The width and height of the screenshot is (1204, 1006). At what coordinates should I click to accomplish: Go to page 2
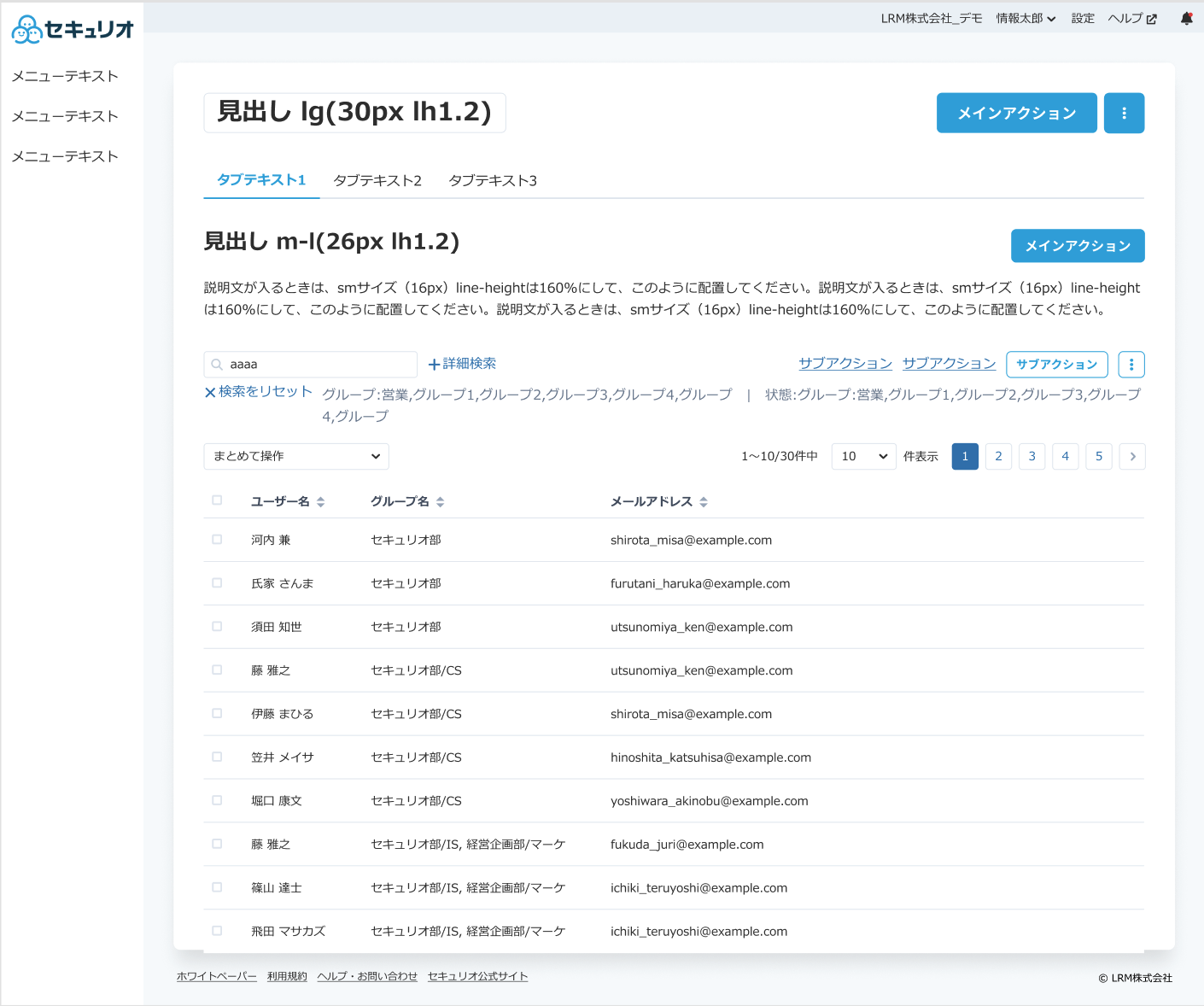pos(998,456)
